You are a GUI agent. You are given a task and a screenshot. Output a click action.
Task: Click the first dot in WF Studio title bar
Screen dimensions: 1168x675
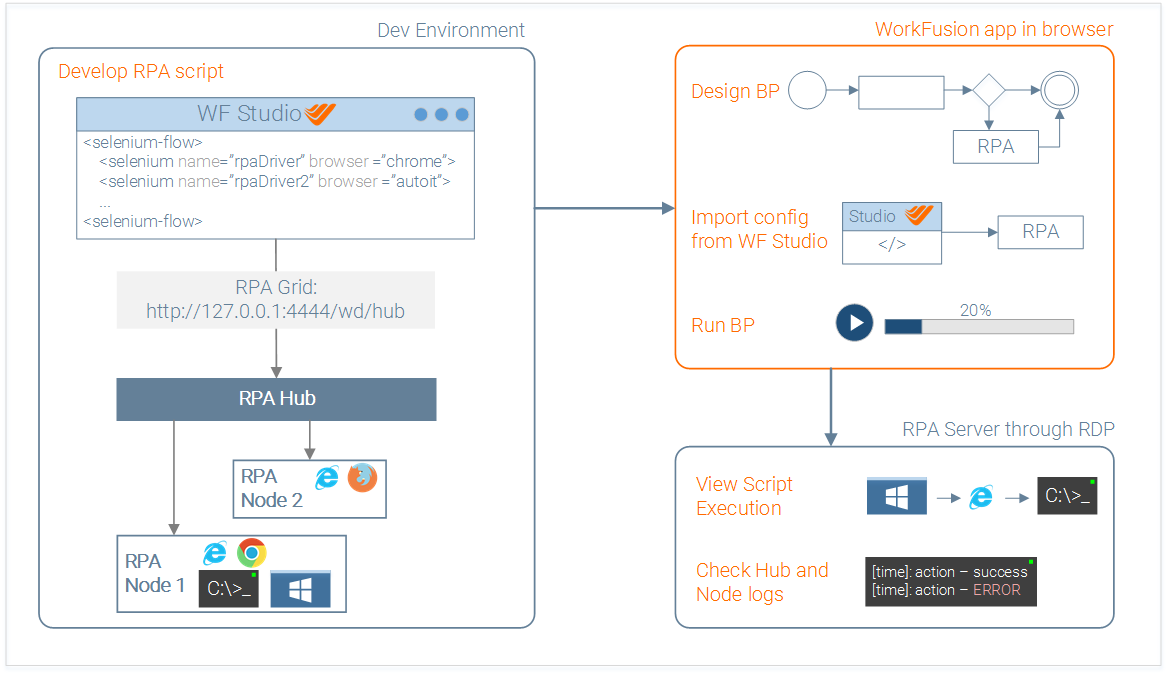click(x=421, y=114)
